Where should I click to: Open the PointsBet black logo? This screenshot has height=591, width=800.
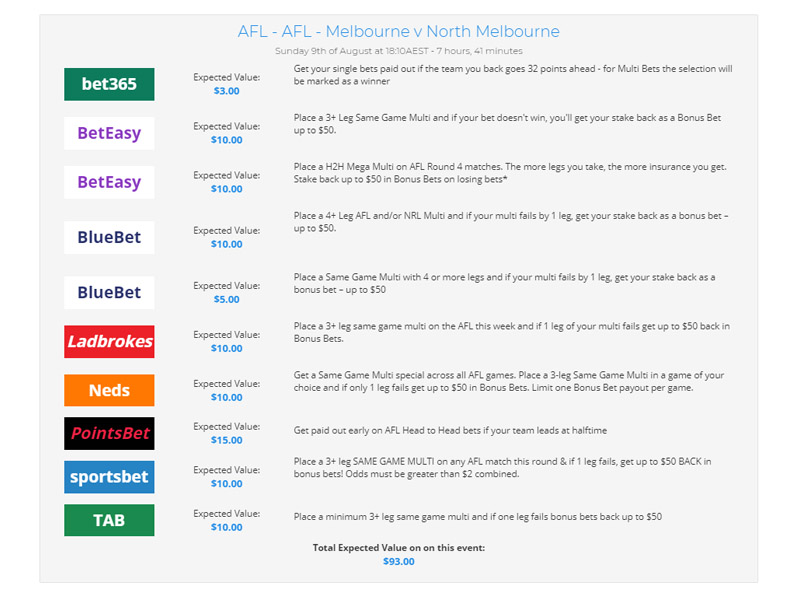click(x=109, y=433)
